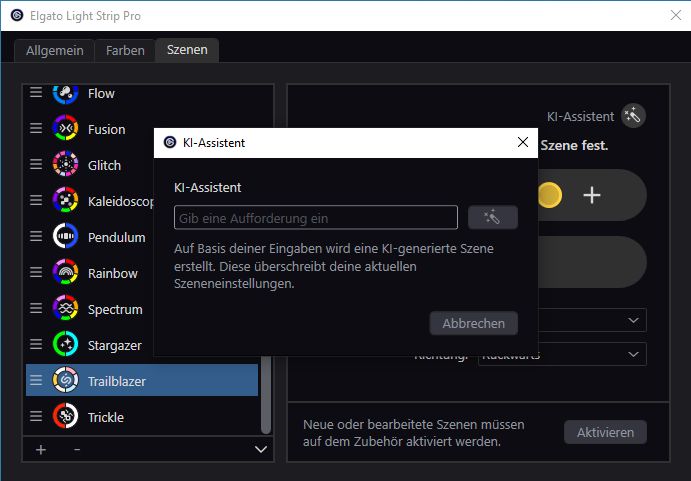Click drag handle next to Spectrum
The image size is (691, 481).
36,309
